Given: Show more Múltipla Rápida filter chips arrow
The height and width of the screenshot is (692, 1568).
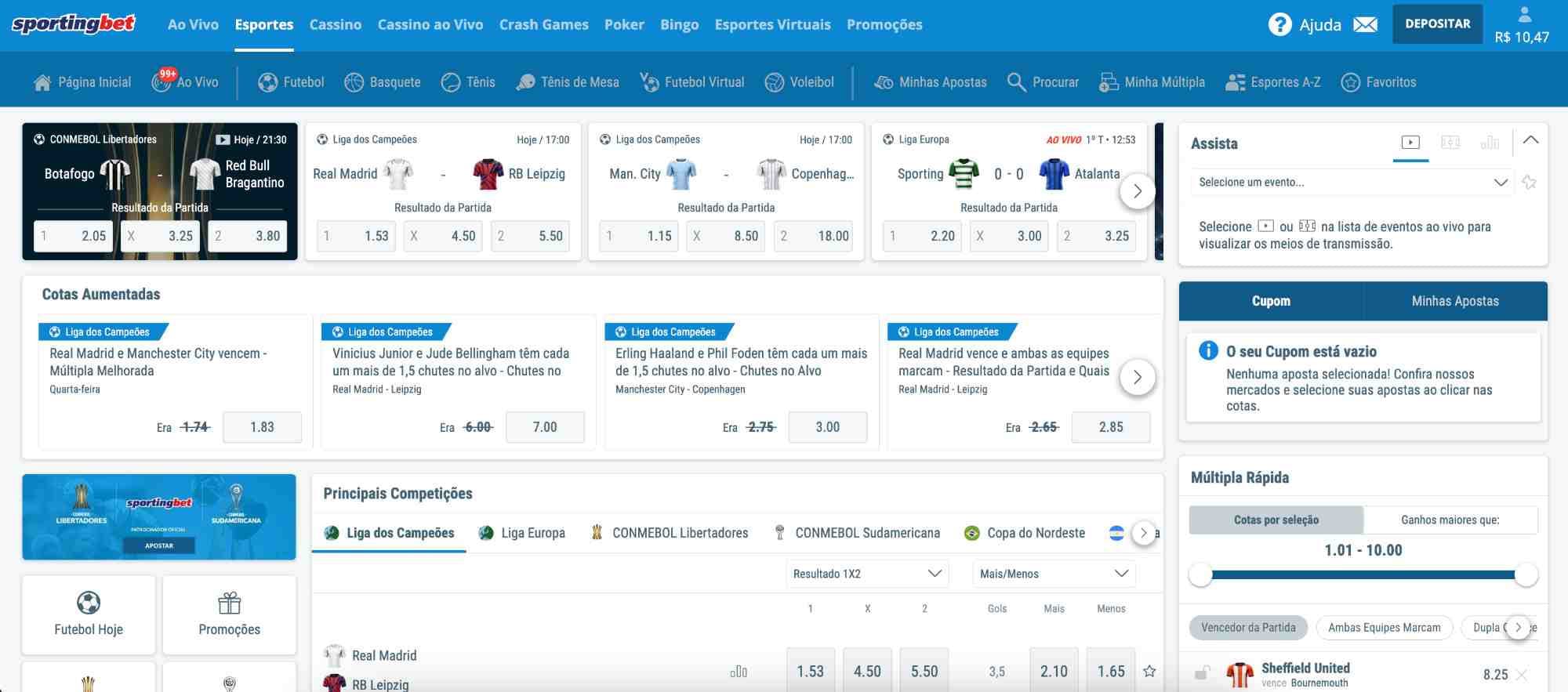Looking at the screenshot, I should (x=1519, y=627).
